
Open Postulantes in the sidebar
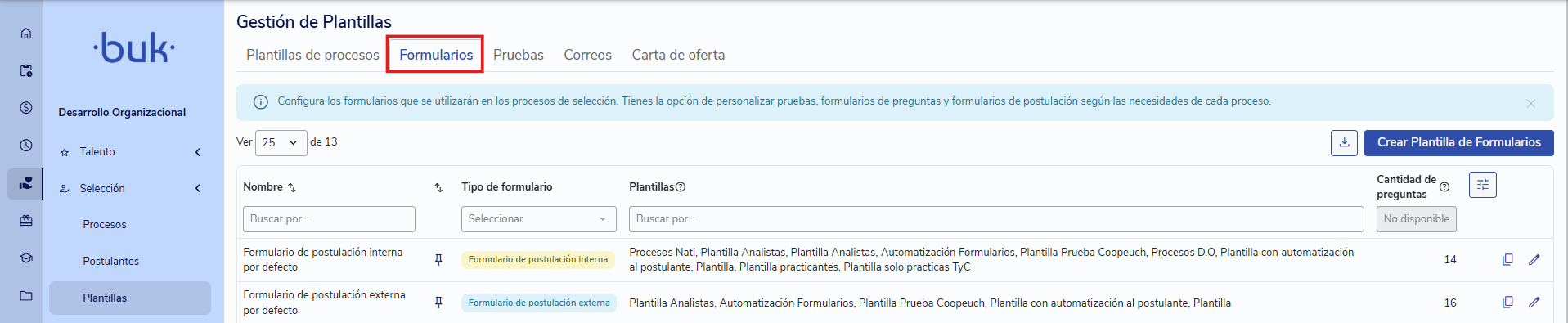110,262
